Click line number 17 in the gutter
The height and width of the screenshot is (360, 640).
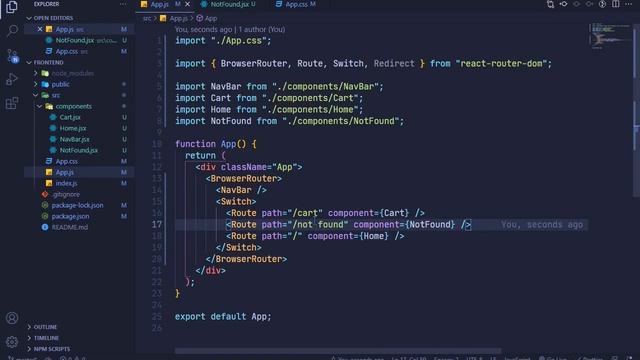point(157,224)
